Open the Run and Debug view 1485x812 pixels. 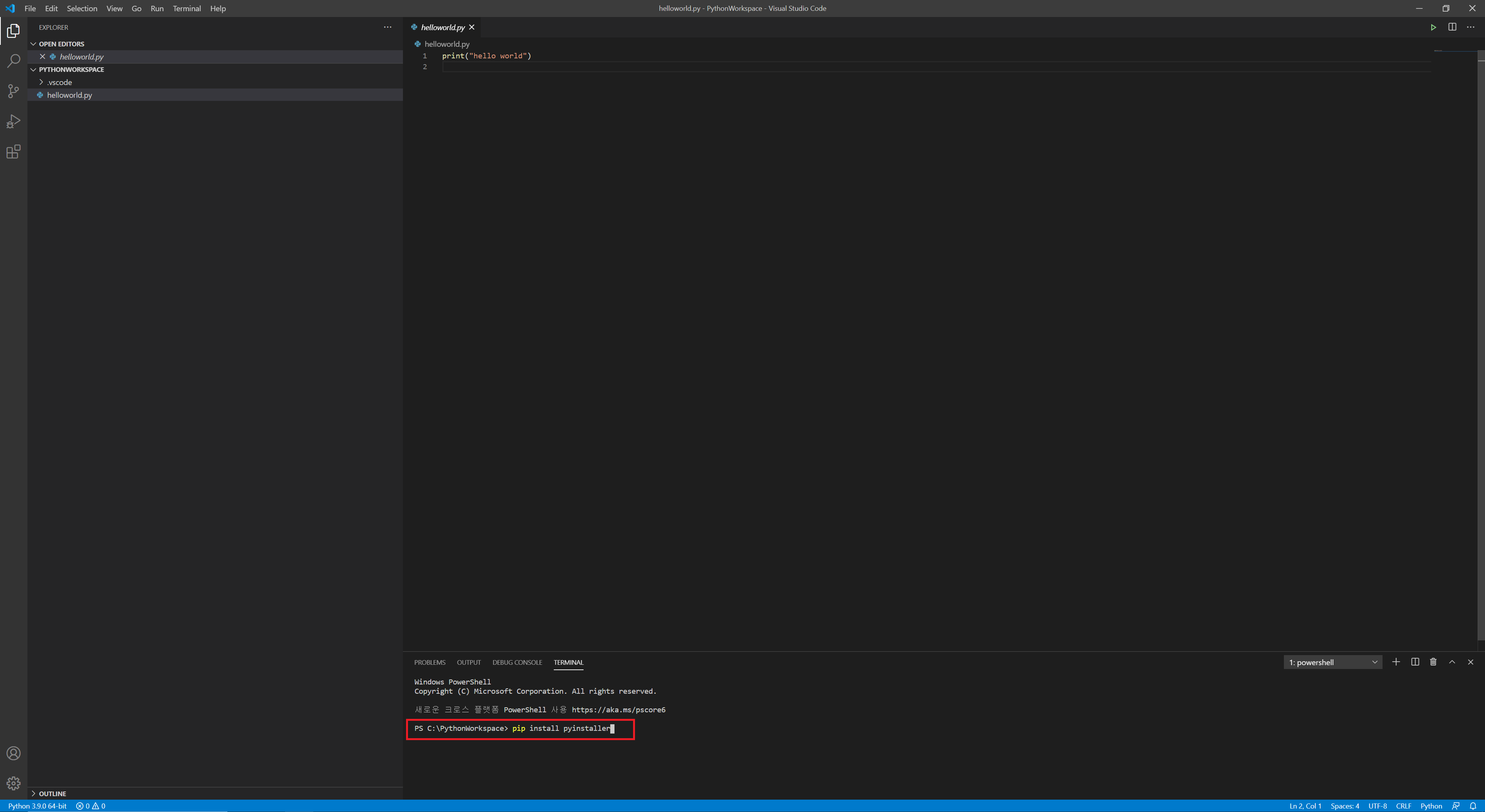tap(13, 122)
